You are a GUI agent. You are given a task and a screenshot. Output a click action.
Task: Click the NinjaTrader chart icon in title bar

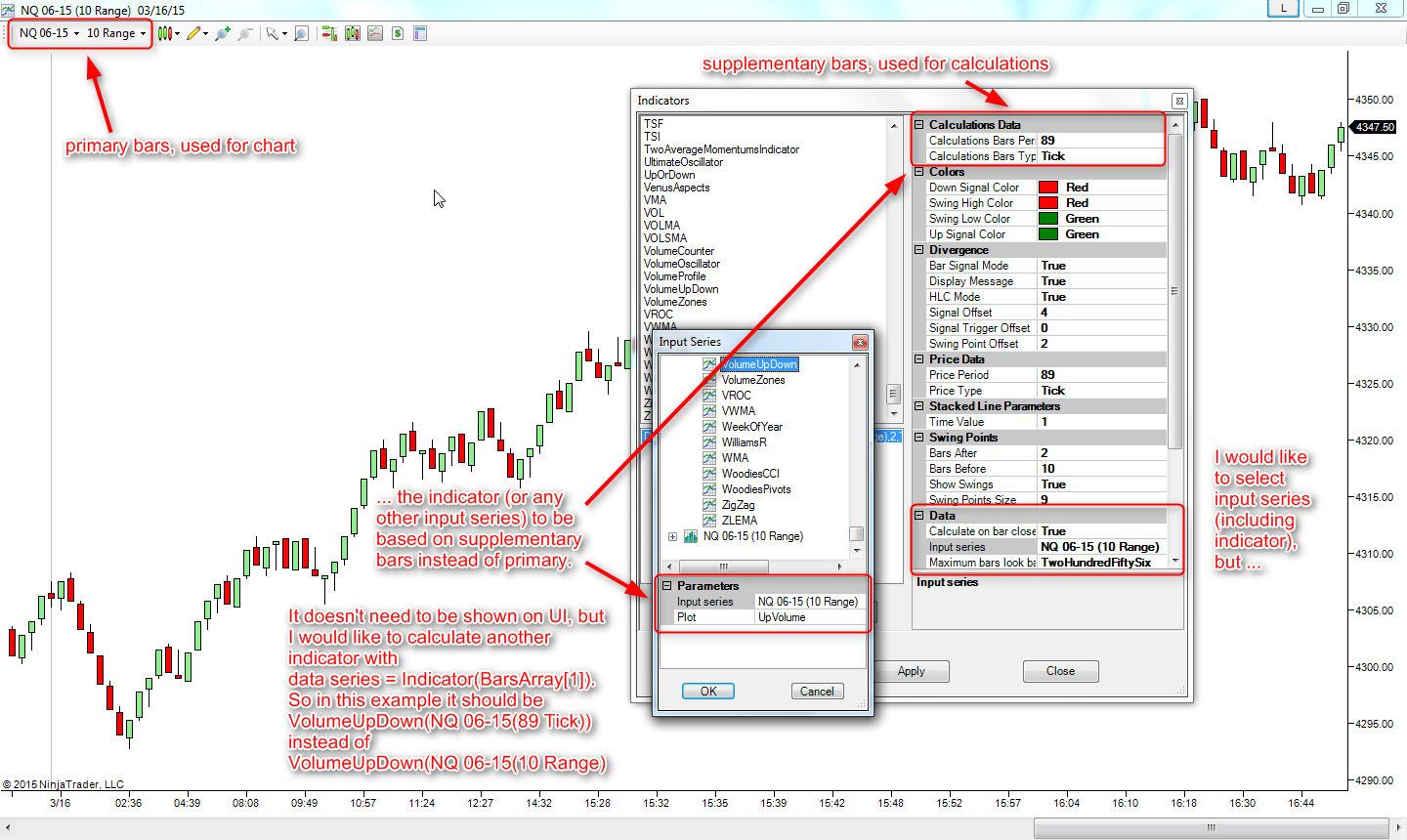click(x=8, y=10)
